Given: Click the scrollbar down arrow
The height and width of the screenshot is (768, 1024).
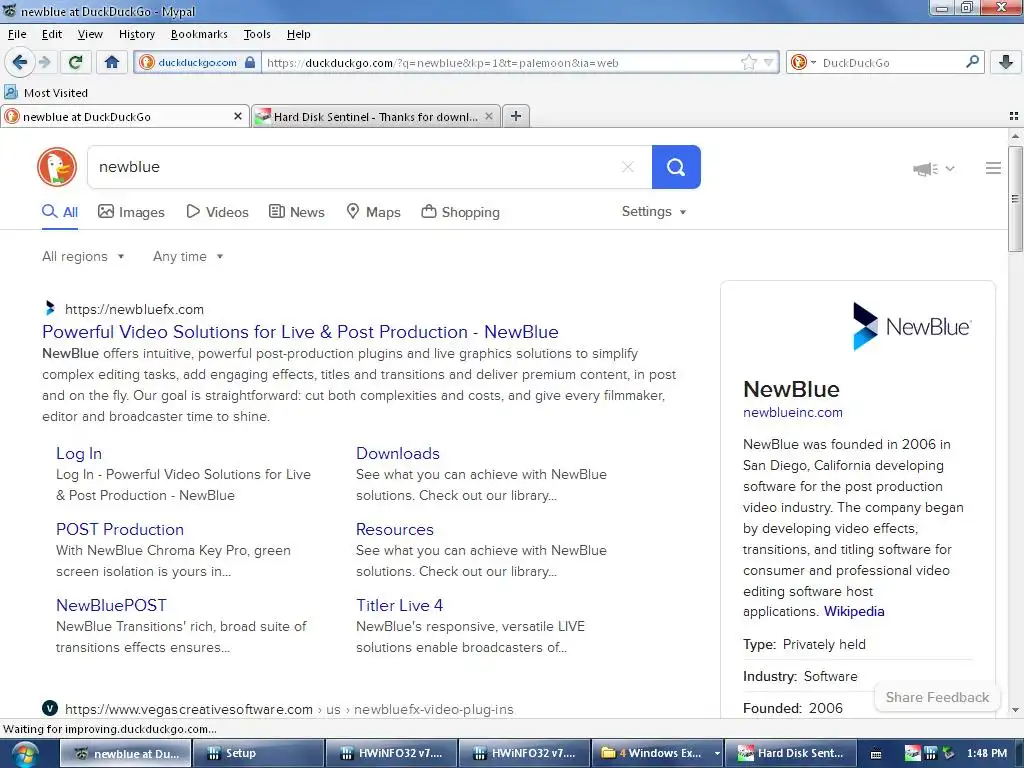Looking at the screenshot, I should coord(1015,710).
